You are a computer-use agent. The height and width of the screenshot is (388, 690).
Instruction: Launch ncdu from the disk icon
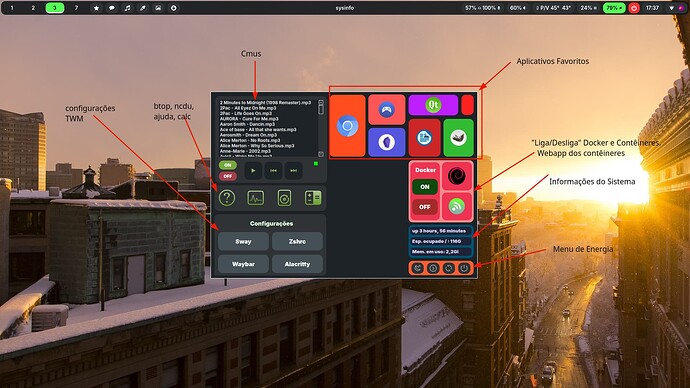[284, 198]
